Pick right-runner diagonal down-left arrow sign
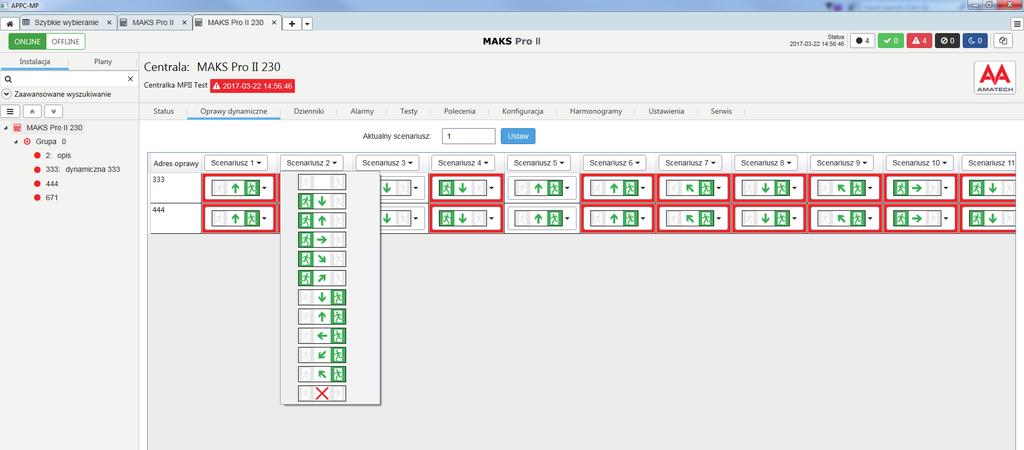This screenshot has height=450, width=1024. click(322, 355)
